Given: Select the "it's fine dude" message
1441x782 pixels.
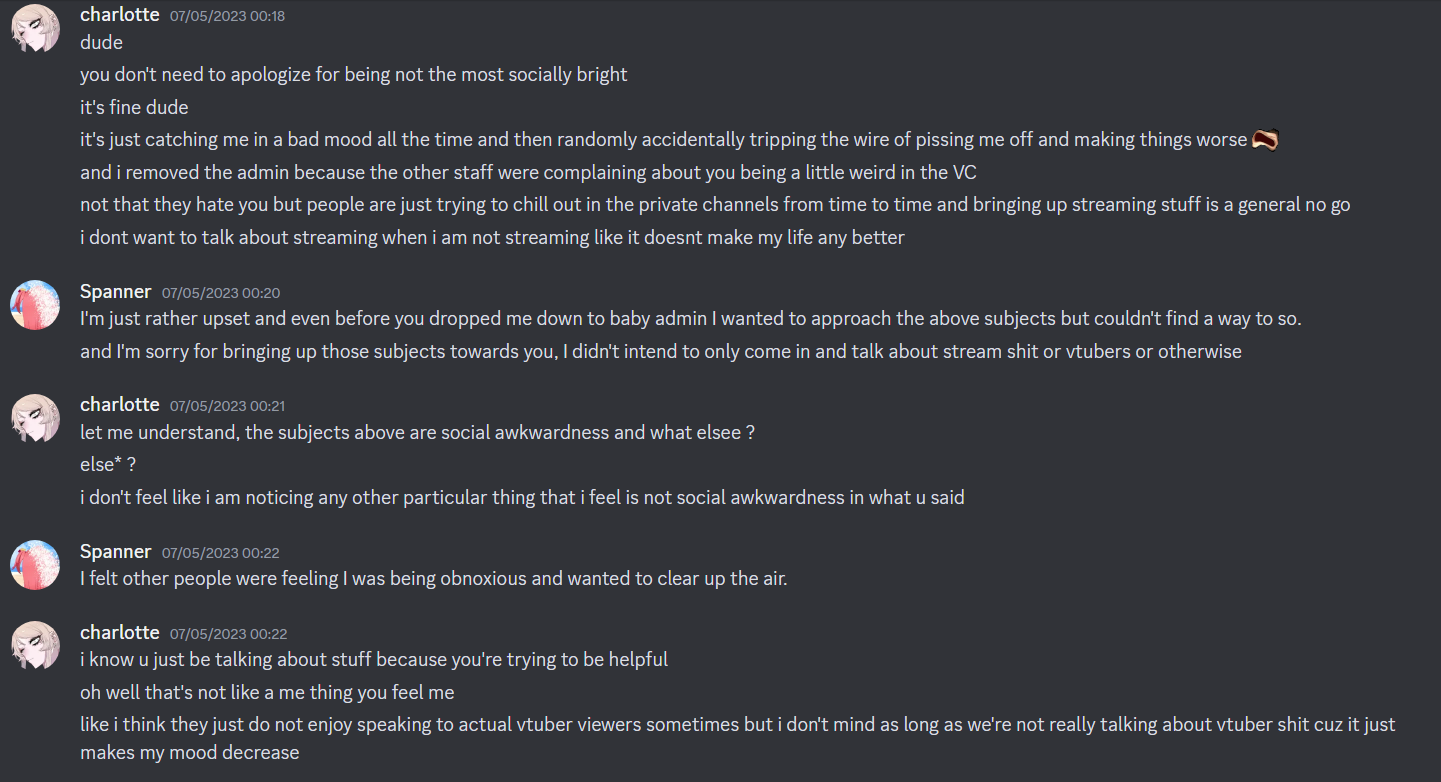Looking at the screenshot, I should 134,107.
